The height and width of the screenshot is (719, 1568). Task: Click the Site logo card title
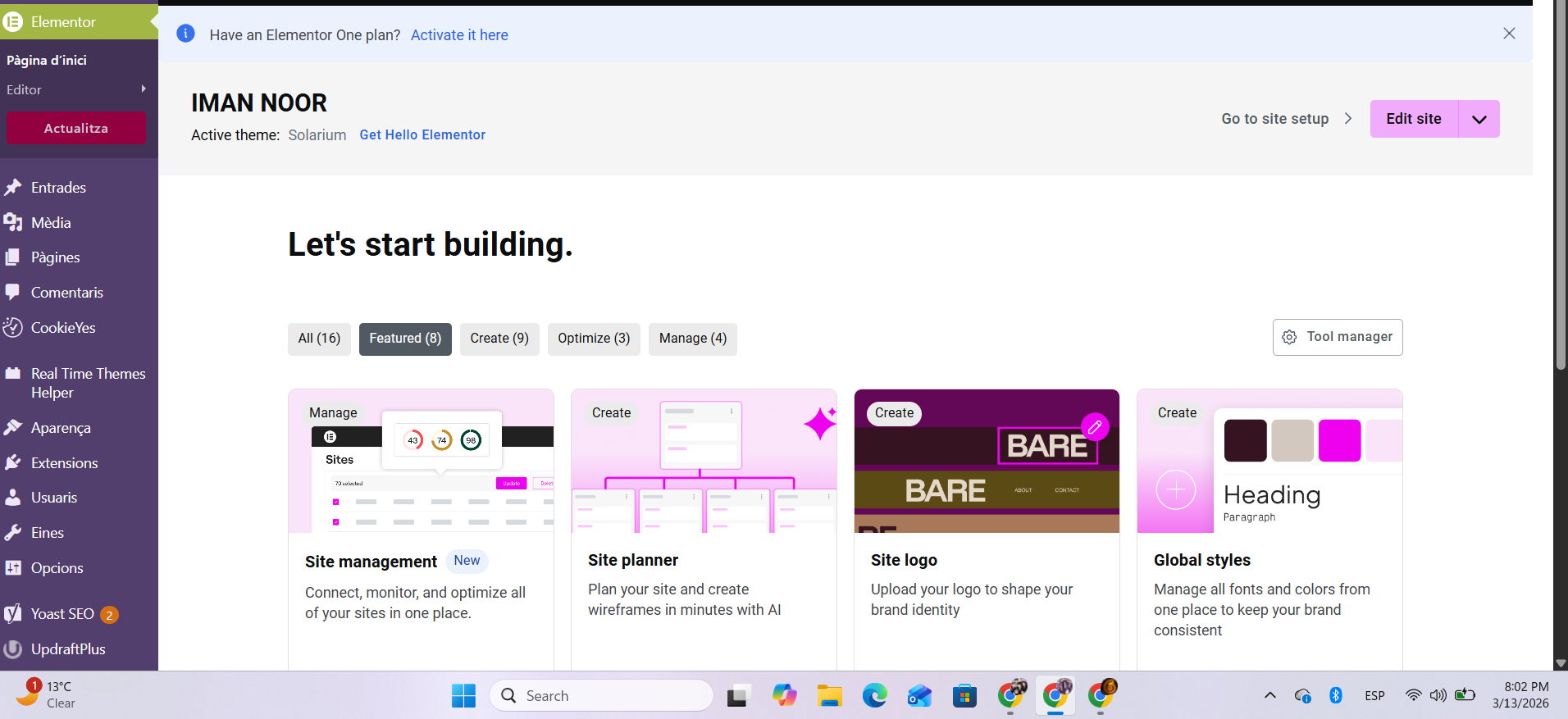click(x=904, y=560)
